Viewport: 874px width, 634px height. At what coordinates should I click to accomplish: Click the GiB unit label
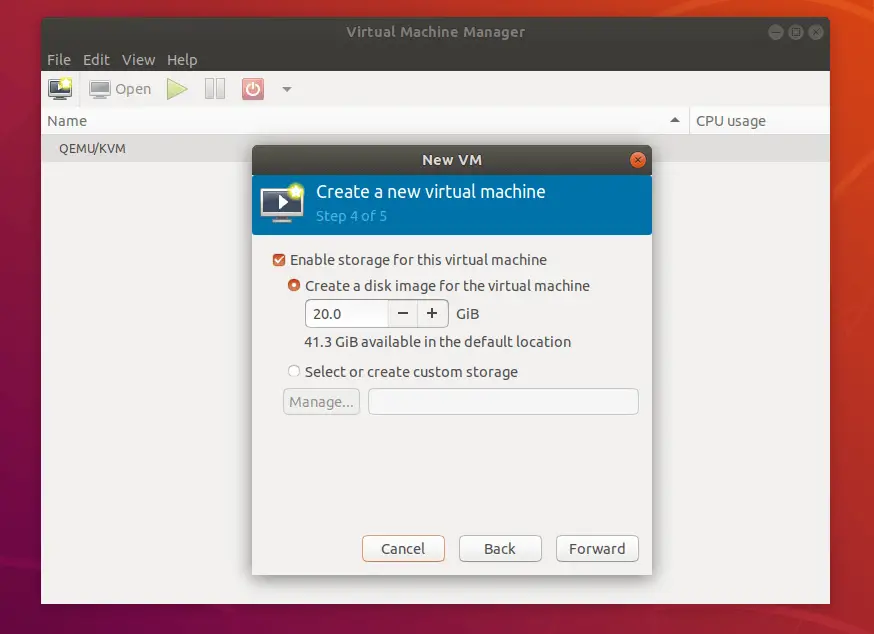point(468,314)
